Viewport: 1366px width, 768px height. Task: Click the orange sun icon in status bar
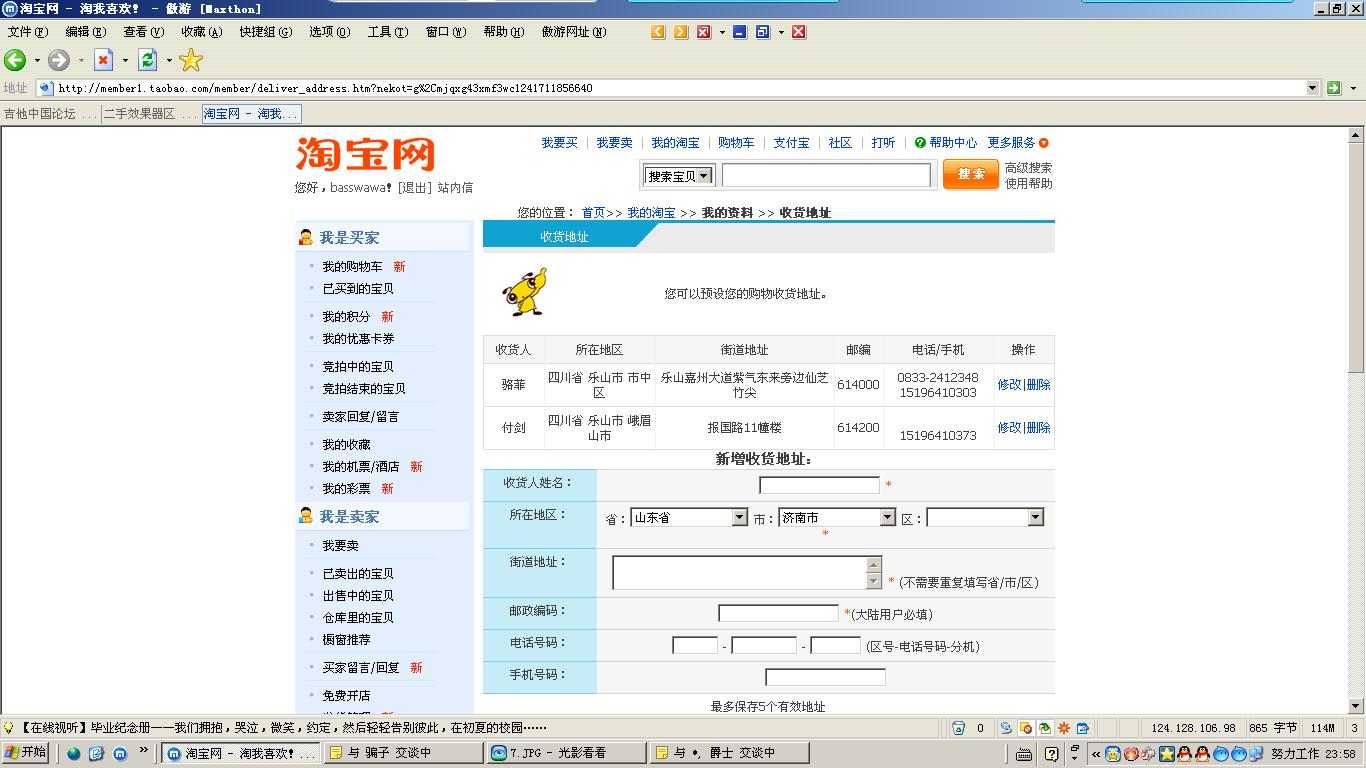click(x=1064, y=728)
